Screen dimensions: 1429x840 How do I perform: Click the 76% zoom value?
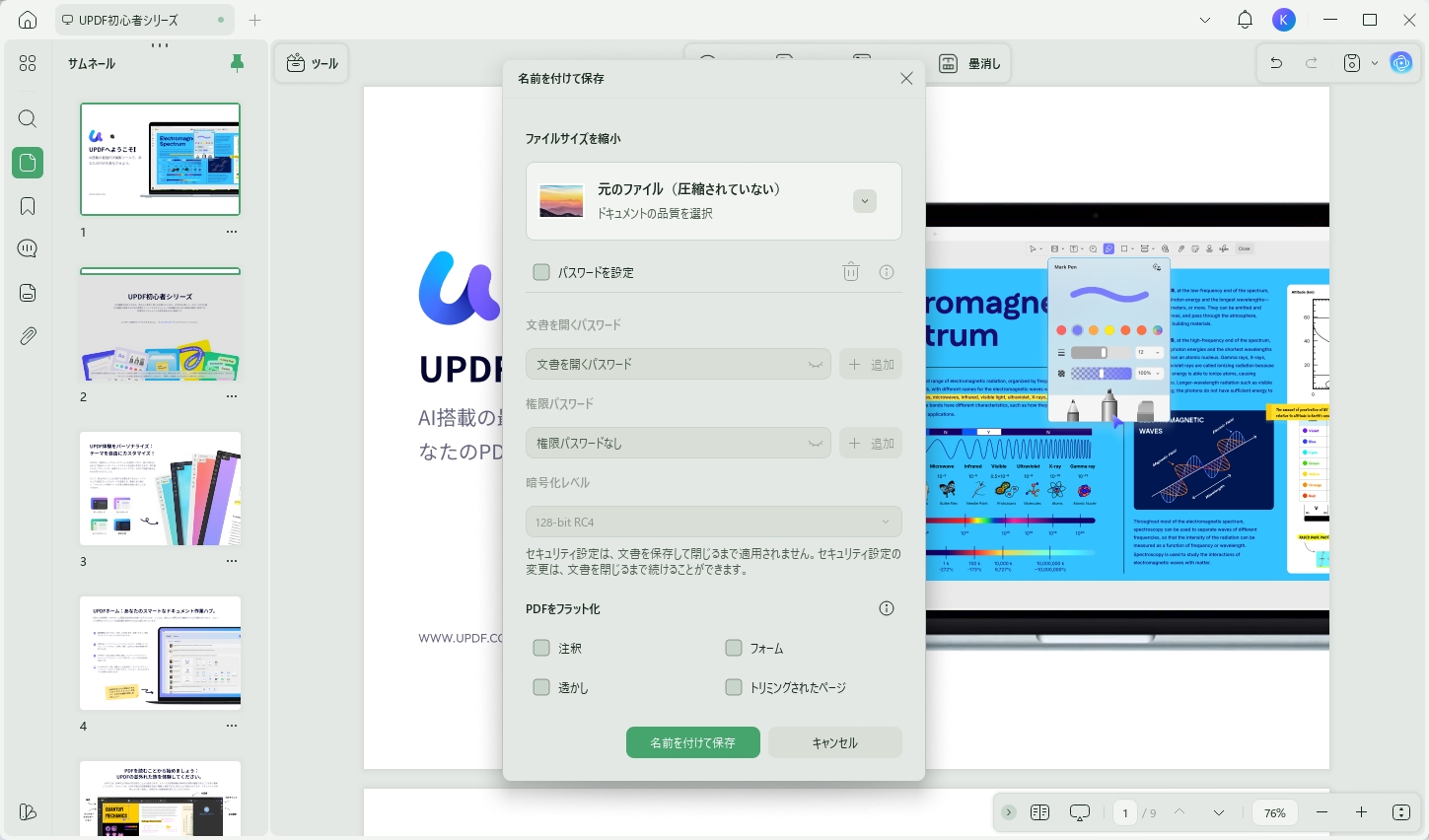(1275, 812)
